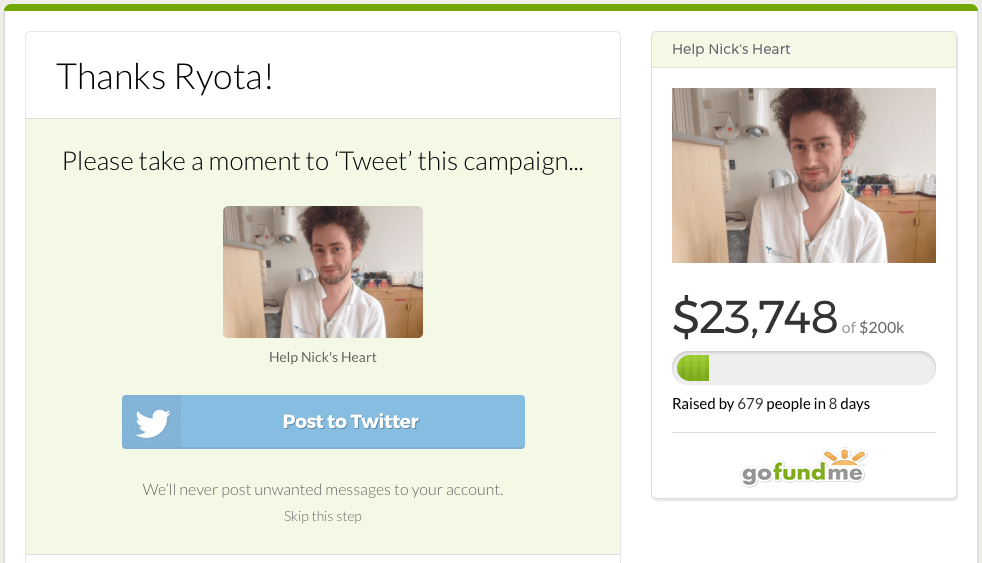Click the green bar at page top
The height and width of the screenshot is (563, 982).
pos(491,7)
